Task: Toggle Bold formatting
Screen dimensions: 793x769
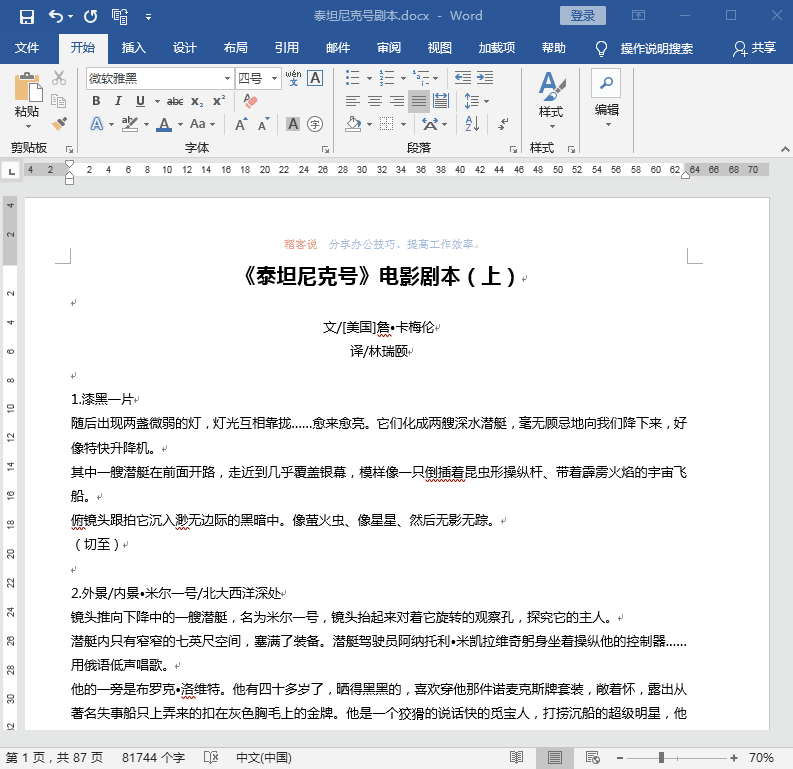Action: [x=96, y=101]
